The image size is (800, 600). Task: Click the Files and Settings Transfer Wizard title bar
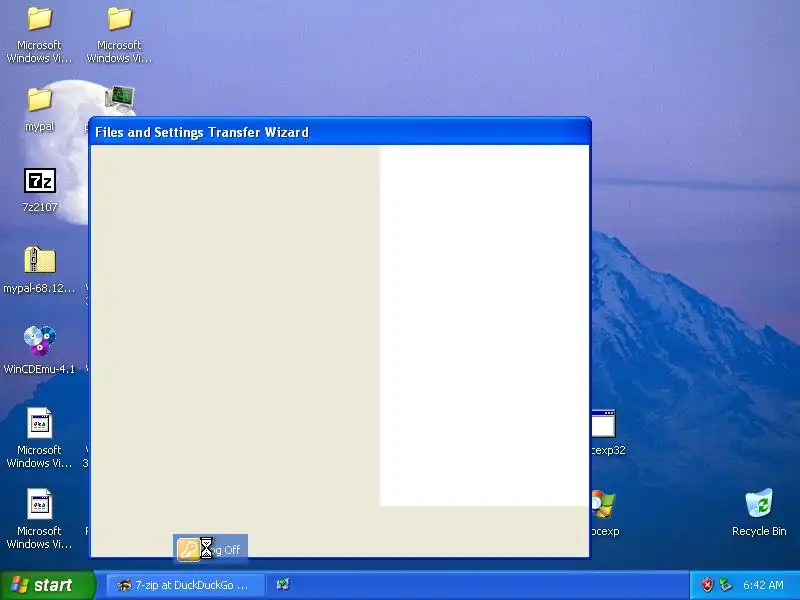(340, 132)
